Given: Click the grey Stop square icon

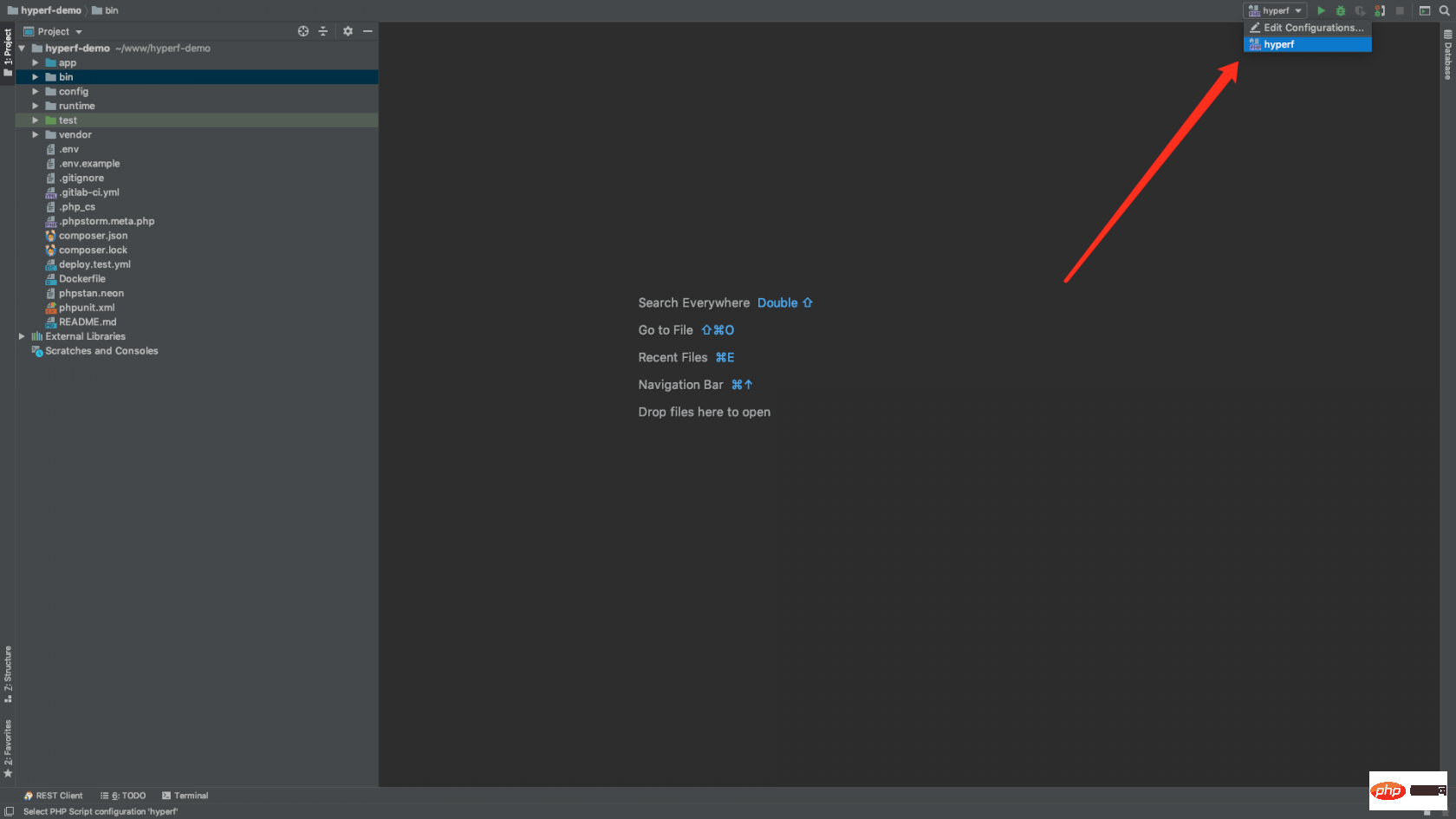Looking at the screenshot, I should pos(1400,10).
